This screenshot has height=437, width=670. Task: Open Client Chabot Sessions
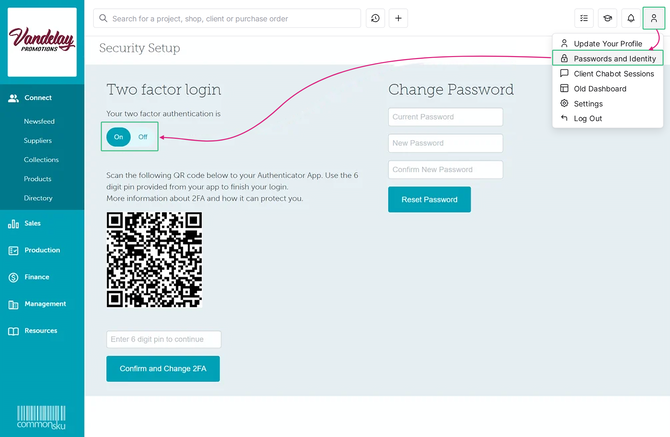point(608,73)
